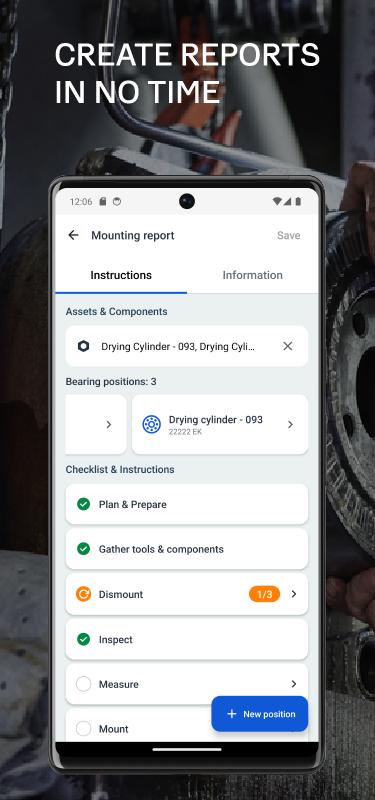375x800 pixels.
Task: Tap the wifi signal icon in status bar
Action: [277, 202]
